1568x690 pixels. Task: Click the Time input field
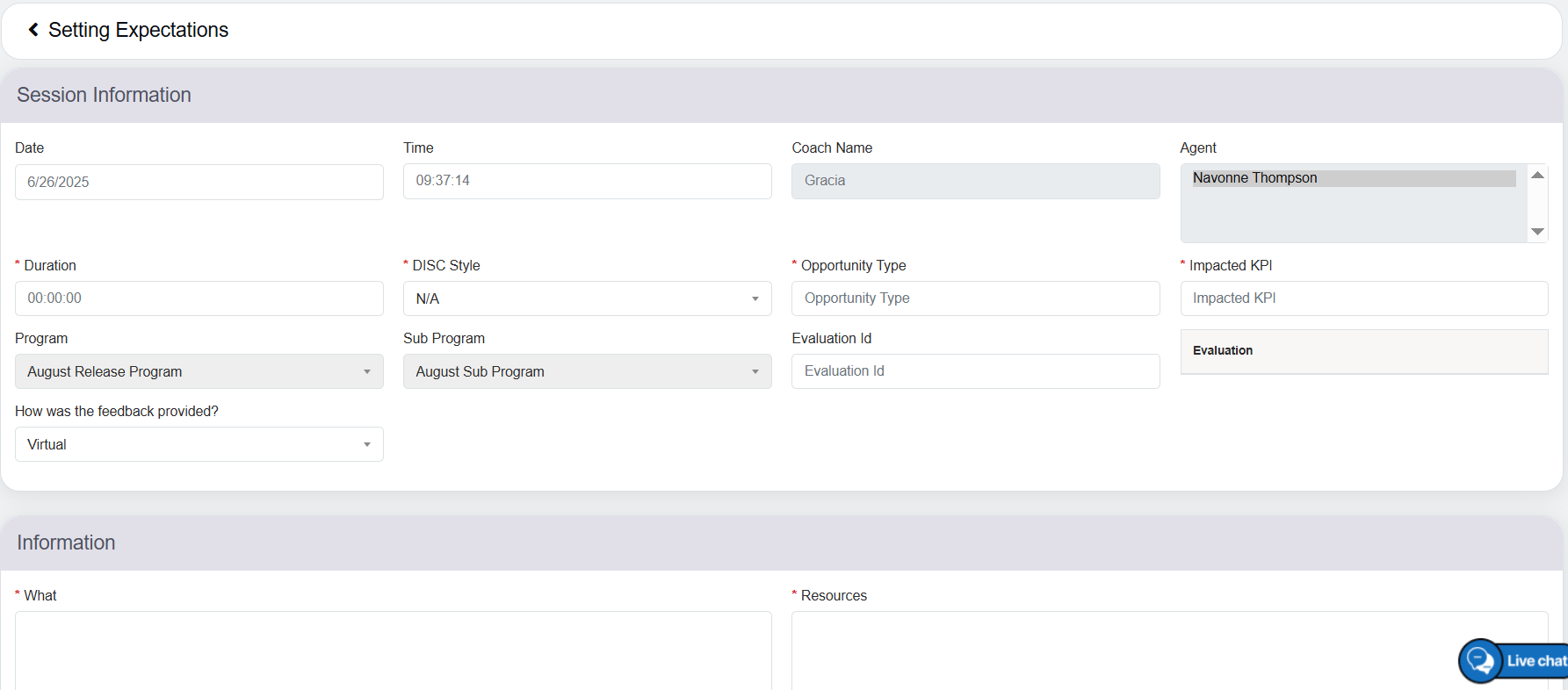[587, 181]
